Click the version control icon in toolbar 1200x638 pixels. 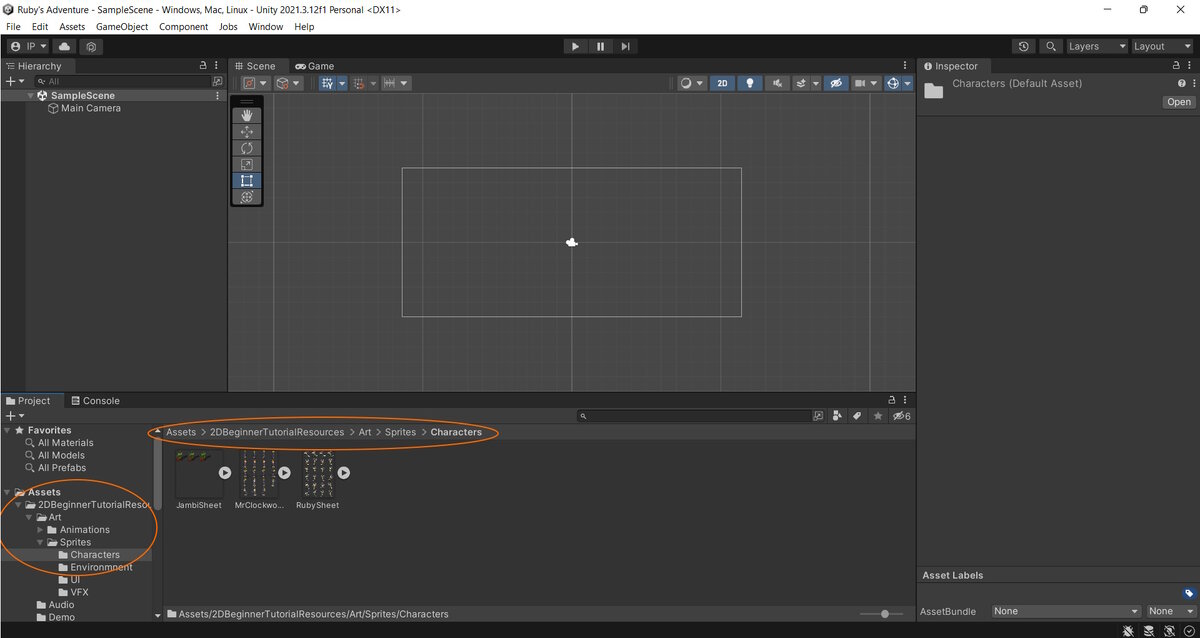[91, 46]
